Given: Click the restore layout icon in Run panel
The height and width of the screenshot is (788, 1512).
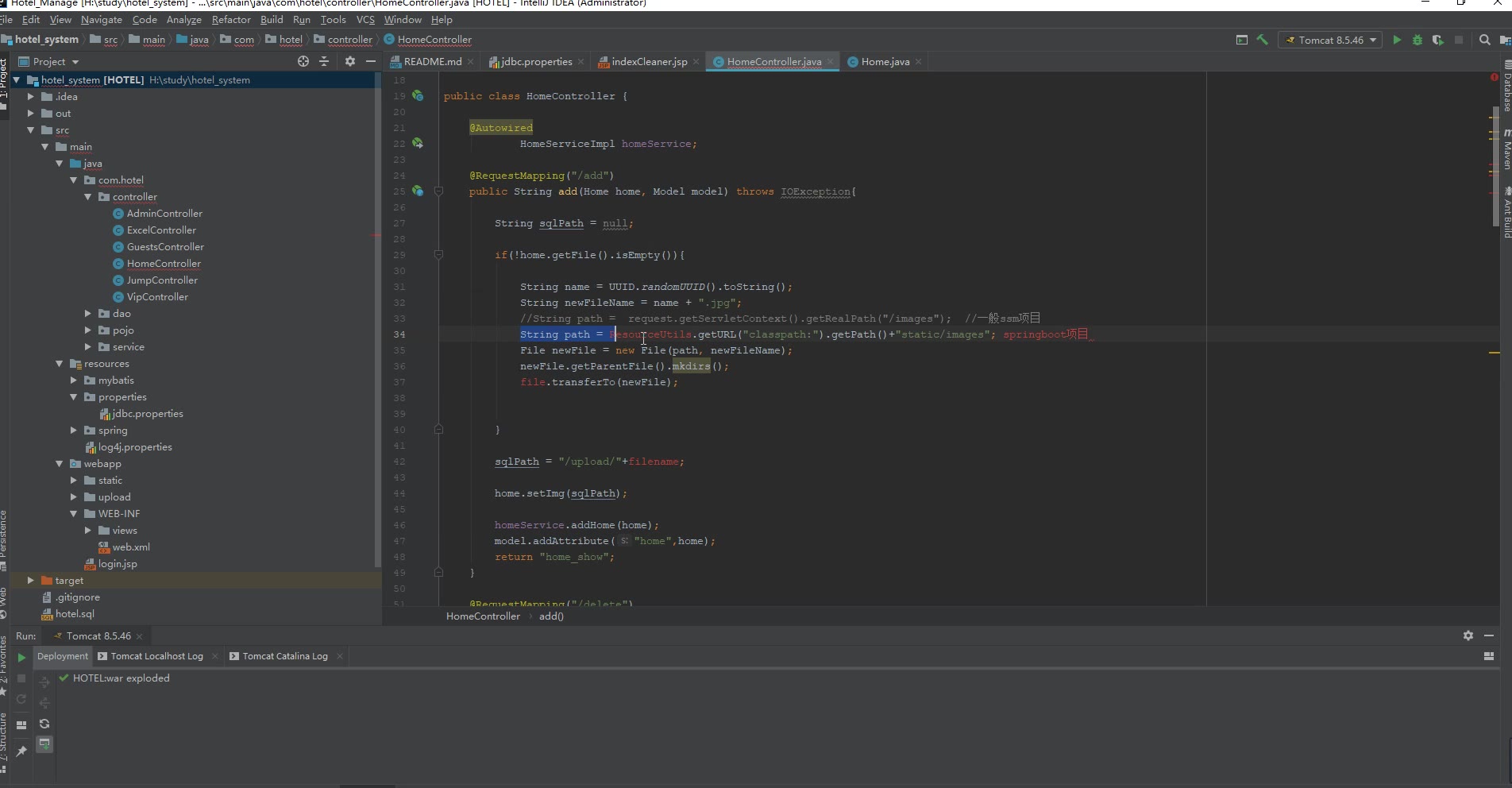Looking at the screenshot, I should [x=21, y=724].
